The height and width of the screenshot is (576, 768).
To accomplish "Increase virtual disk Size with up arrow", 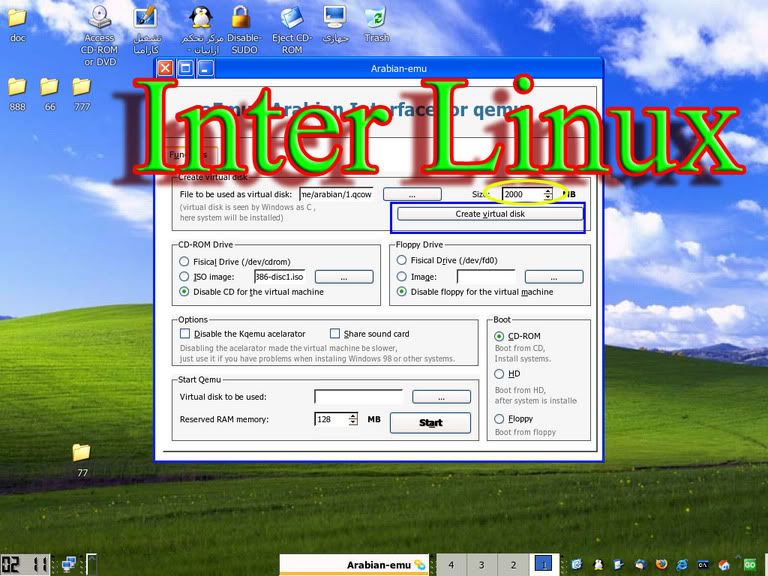I will tap(548, 191).
